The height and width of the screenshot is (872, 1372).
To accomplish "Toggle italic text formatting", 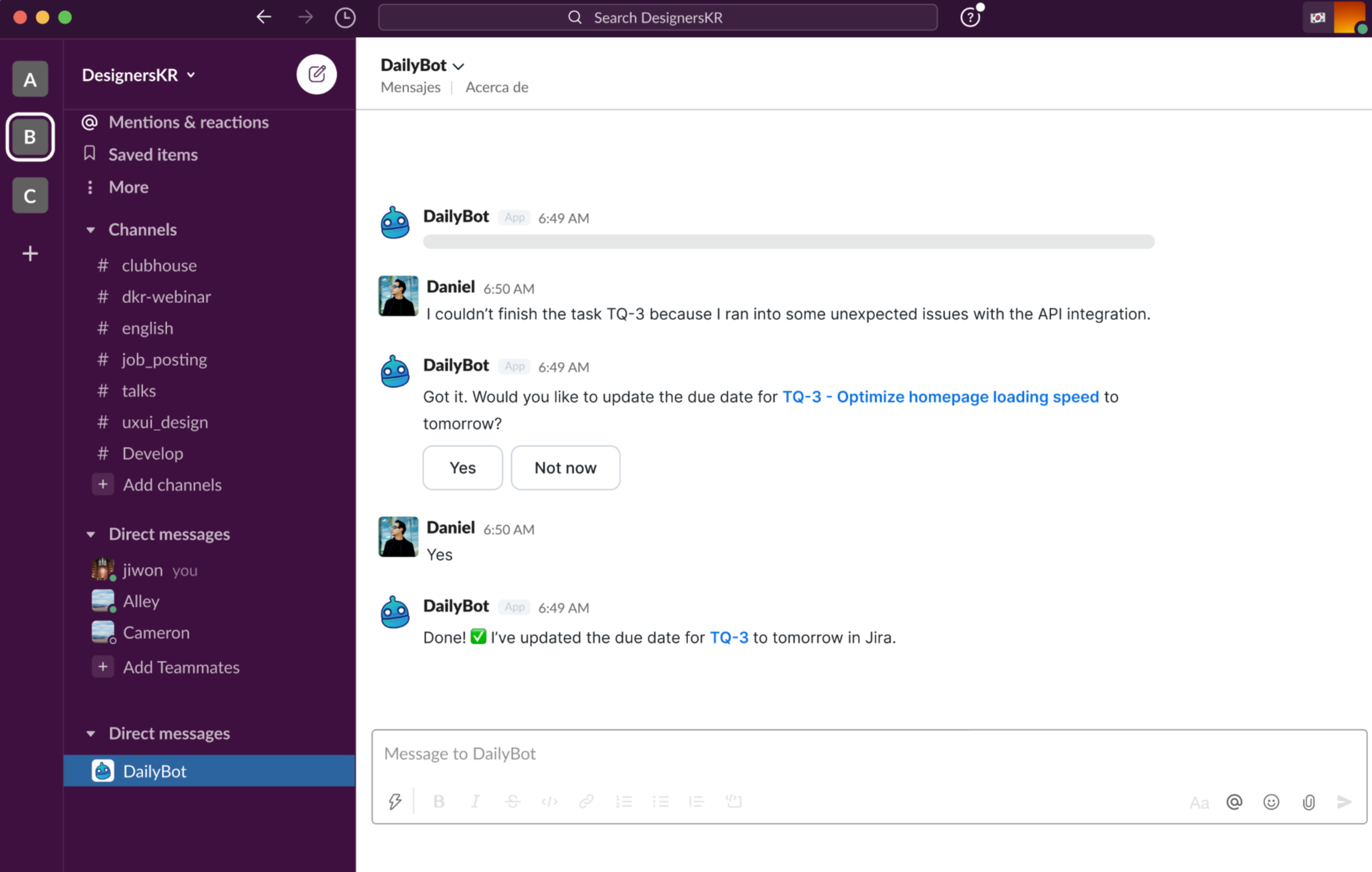I will pos(475,801).
